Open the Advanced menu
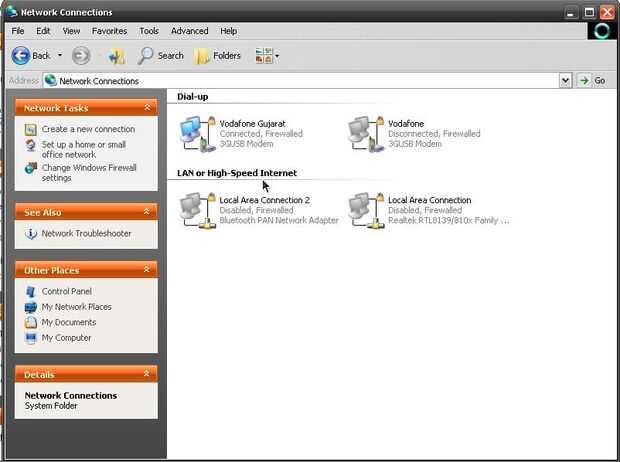The image size is (620, 462). coord(189,31)
